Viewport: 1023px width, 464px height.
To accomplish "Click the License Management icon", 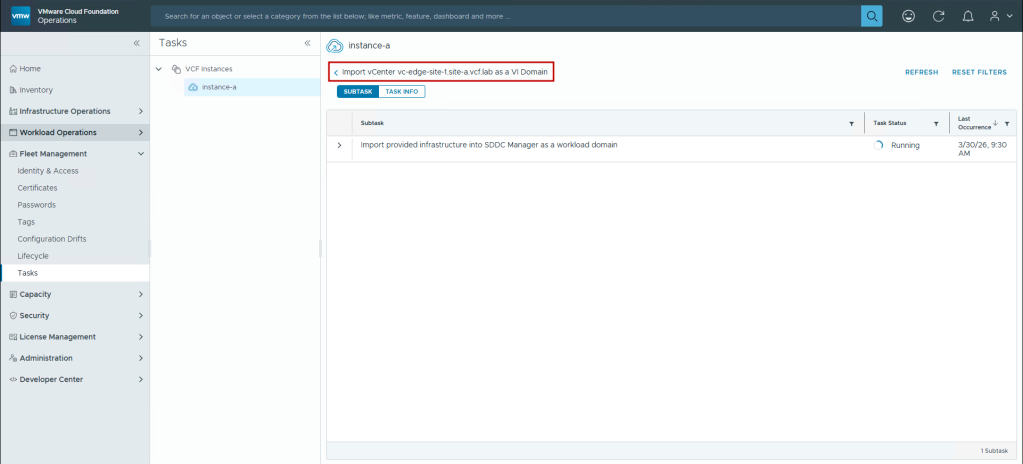I will pos(13,337).
